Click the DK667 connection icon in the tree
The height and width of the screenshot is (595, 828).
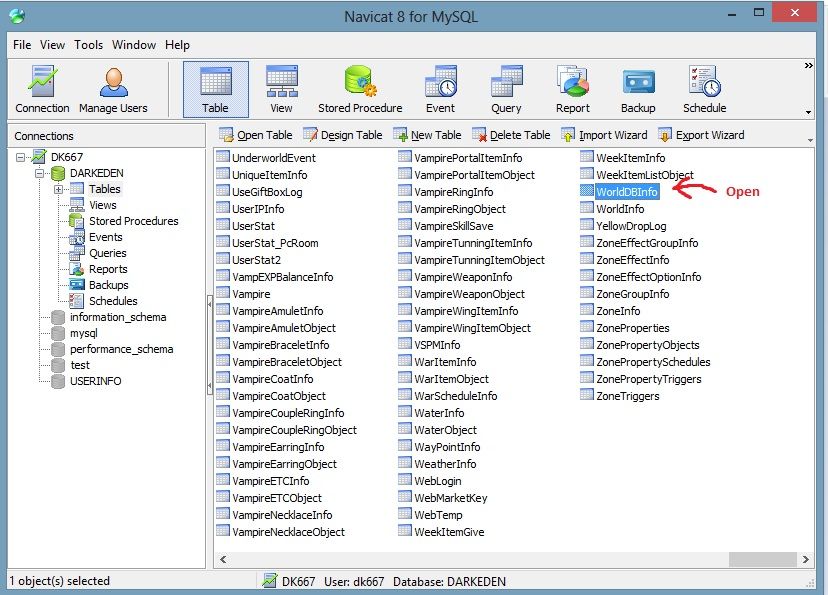coord(39,157)
